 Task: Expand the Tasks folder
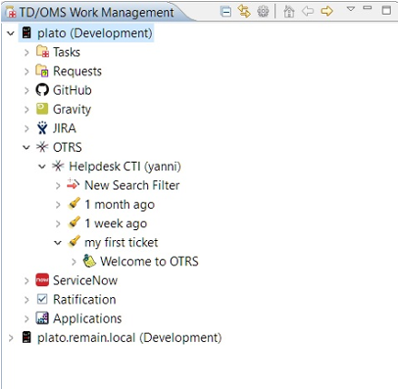click(x=27, y=52)
